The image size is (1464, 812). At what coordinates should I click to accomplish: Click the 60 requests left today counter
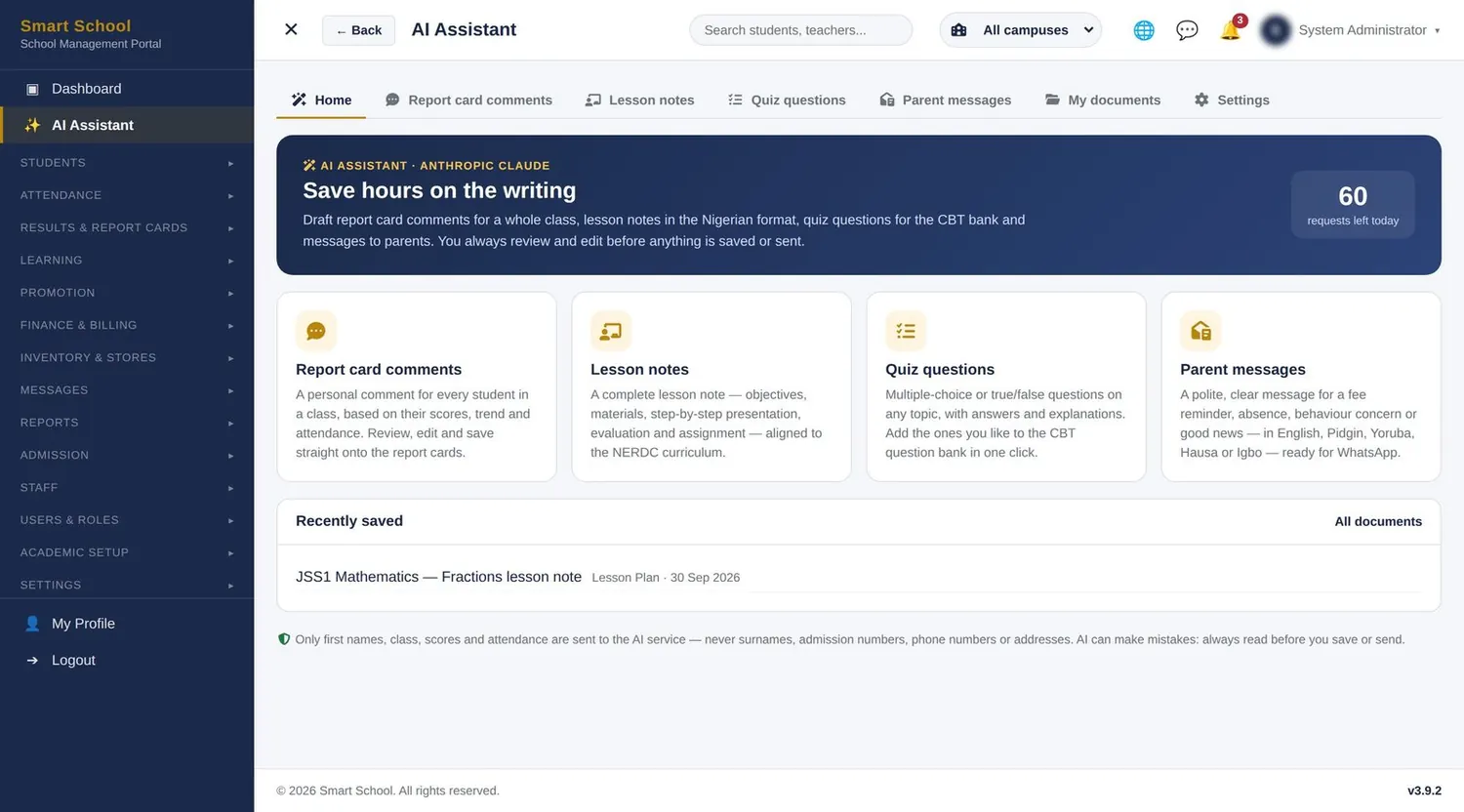tap(1353, 204)
